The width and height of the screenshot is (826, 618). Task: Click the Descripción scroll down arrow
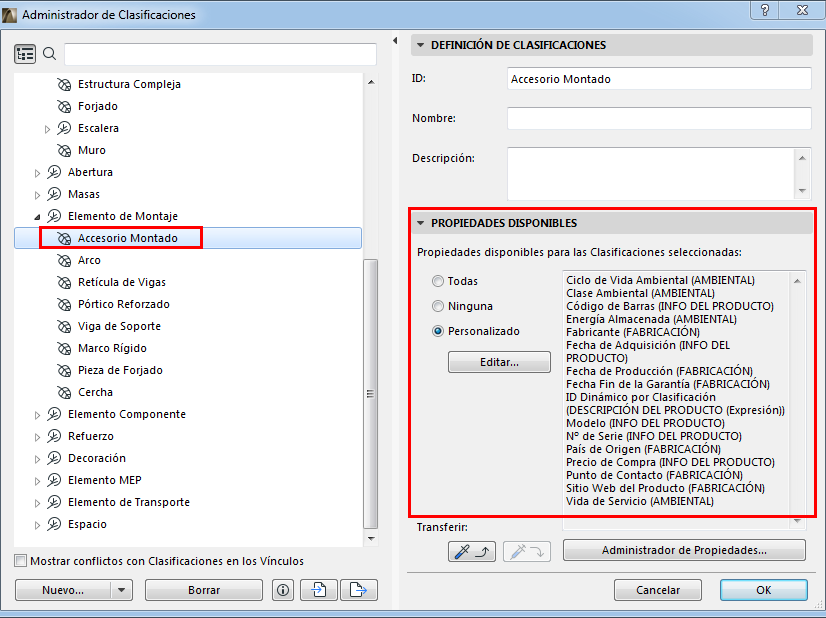802,191
